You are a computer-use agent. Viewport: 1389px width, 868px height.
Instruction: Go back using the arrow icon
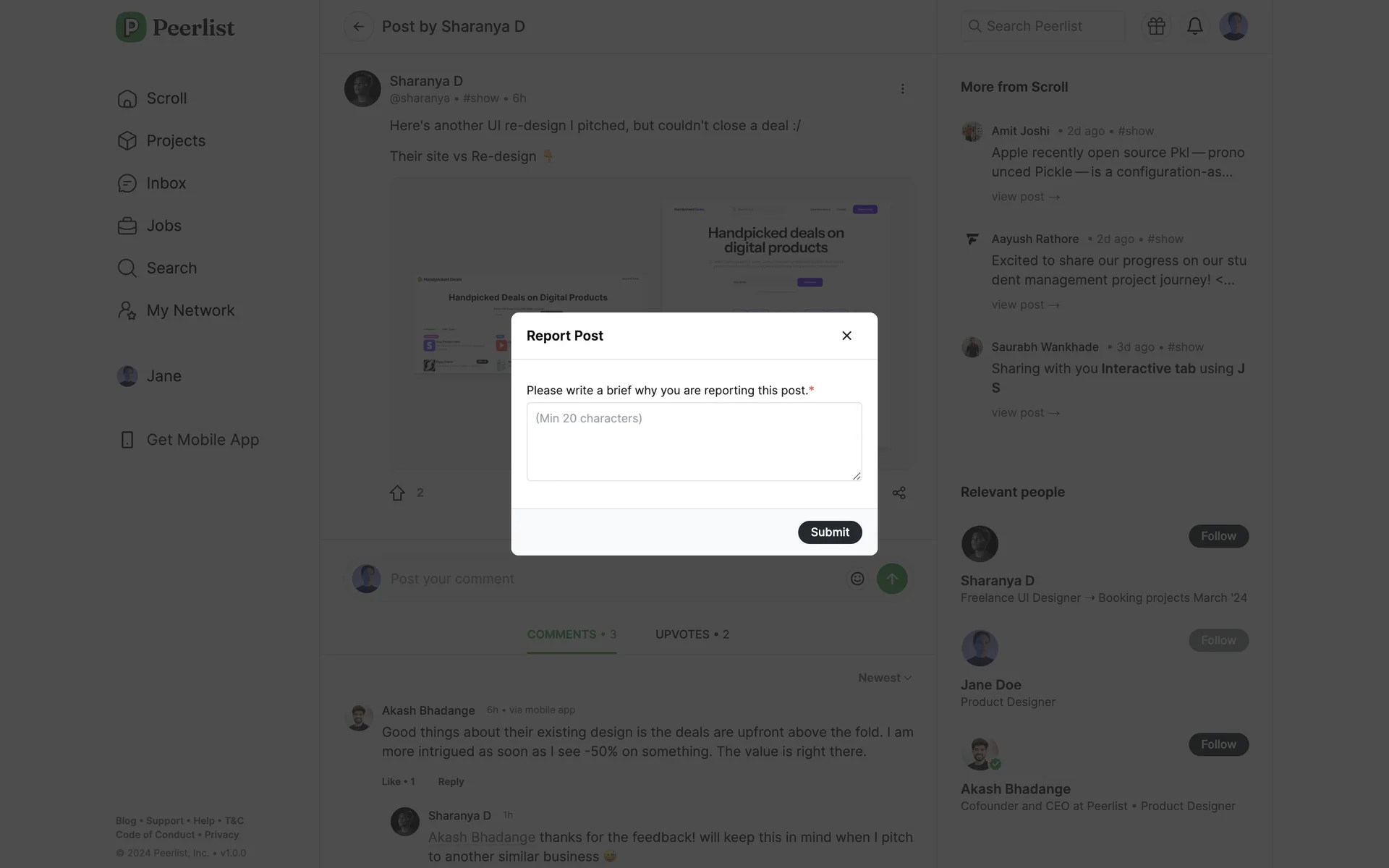point(358,27)
